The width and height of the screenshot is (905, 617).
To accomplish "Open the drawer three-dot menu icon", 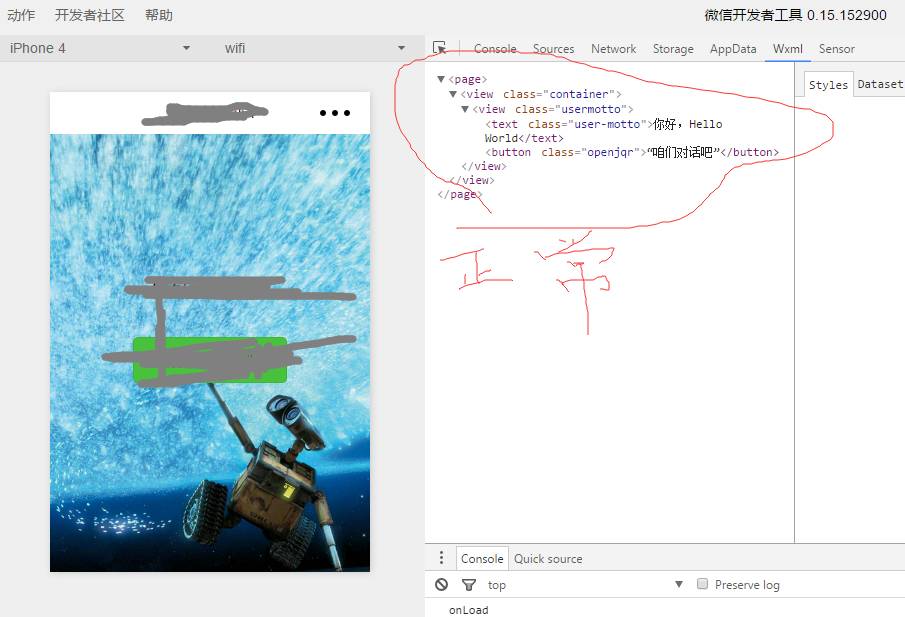I will pyautogui.click(x=442, y=558).
